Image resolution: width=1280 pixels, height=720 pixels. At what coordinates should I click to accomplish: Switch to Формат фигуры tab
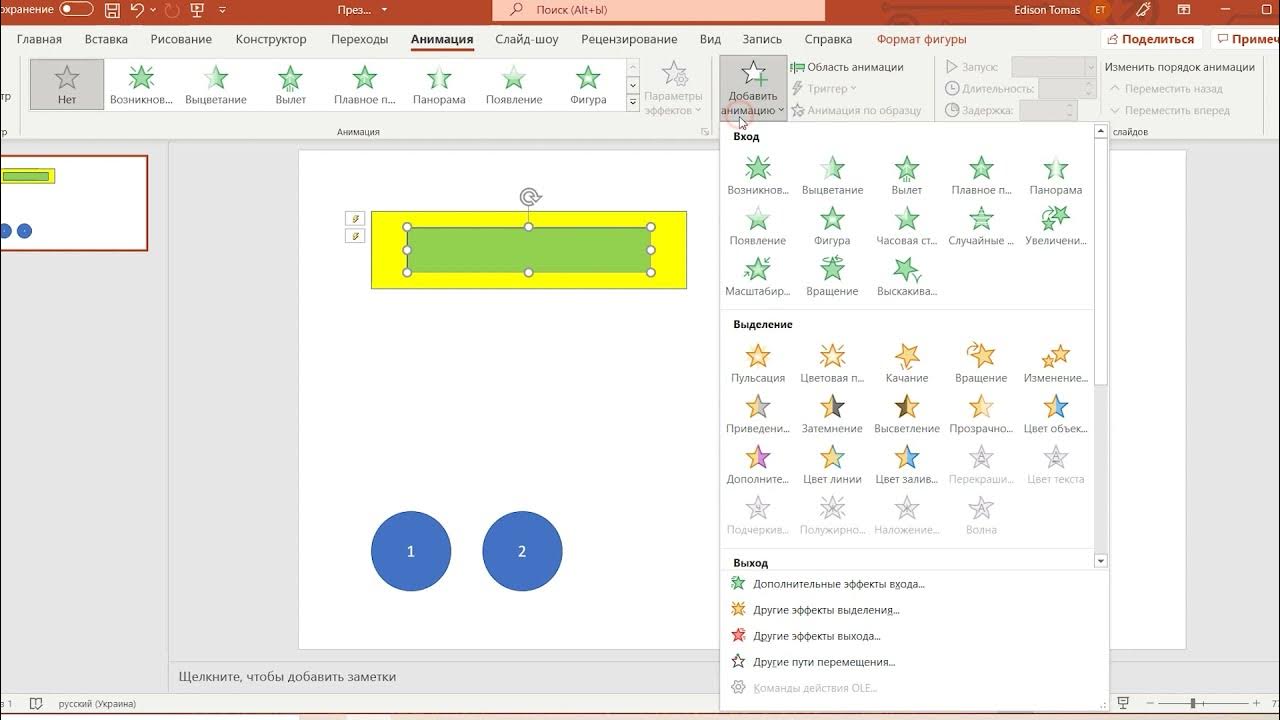coord(921,40)
